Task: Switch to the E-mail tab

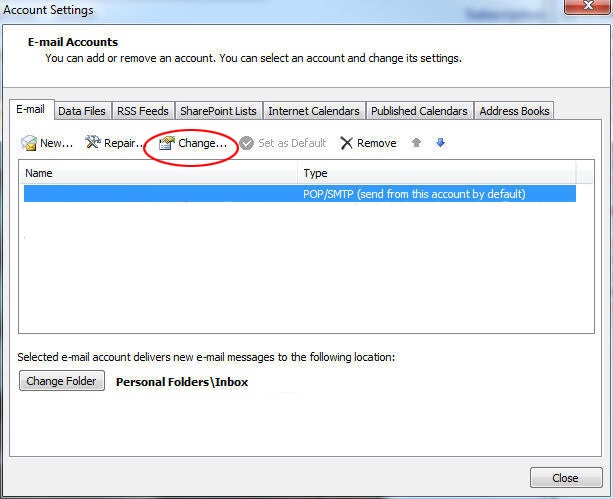Action: 30,110
